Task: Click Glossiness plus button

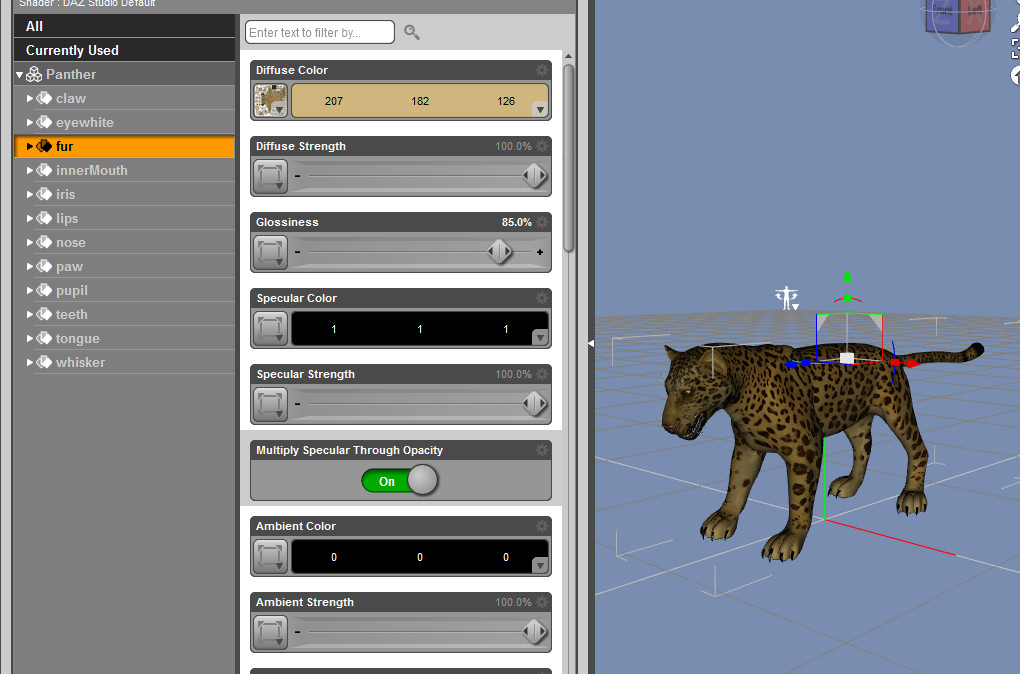Action: coord(540,252)
